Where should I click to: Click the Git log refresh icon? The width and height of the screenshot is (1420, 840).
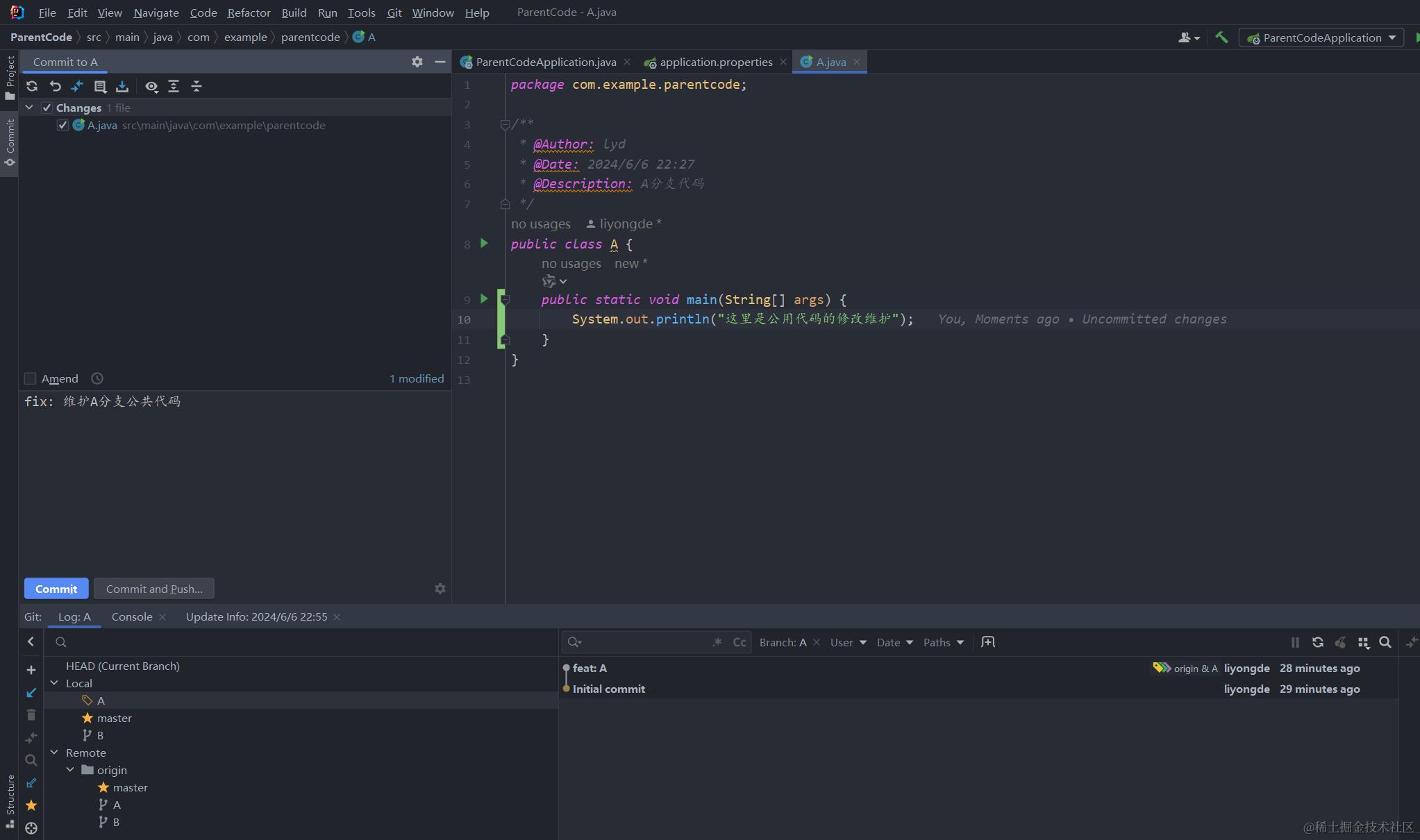point(1317,642)
